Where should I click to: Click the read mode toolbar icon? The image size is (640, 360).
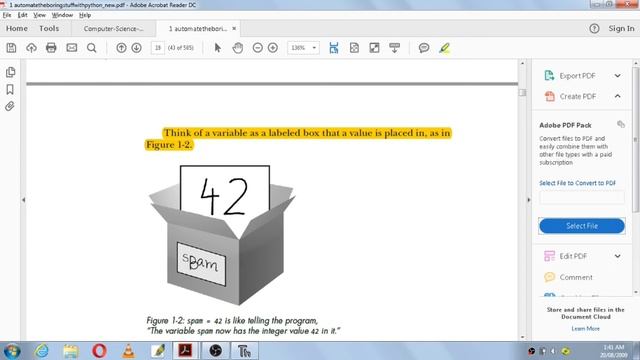[x=394, y=48]
